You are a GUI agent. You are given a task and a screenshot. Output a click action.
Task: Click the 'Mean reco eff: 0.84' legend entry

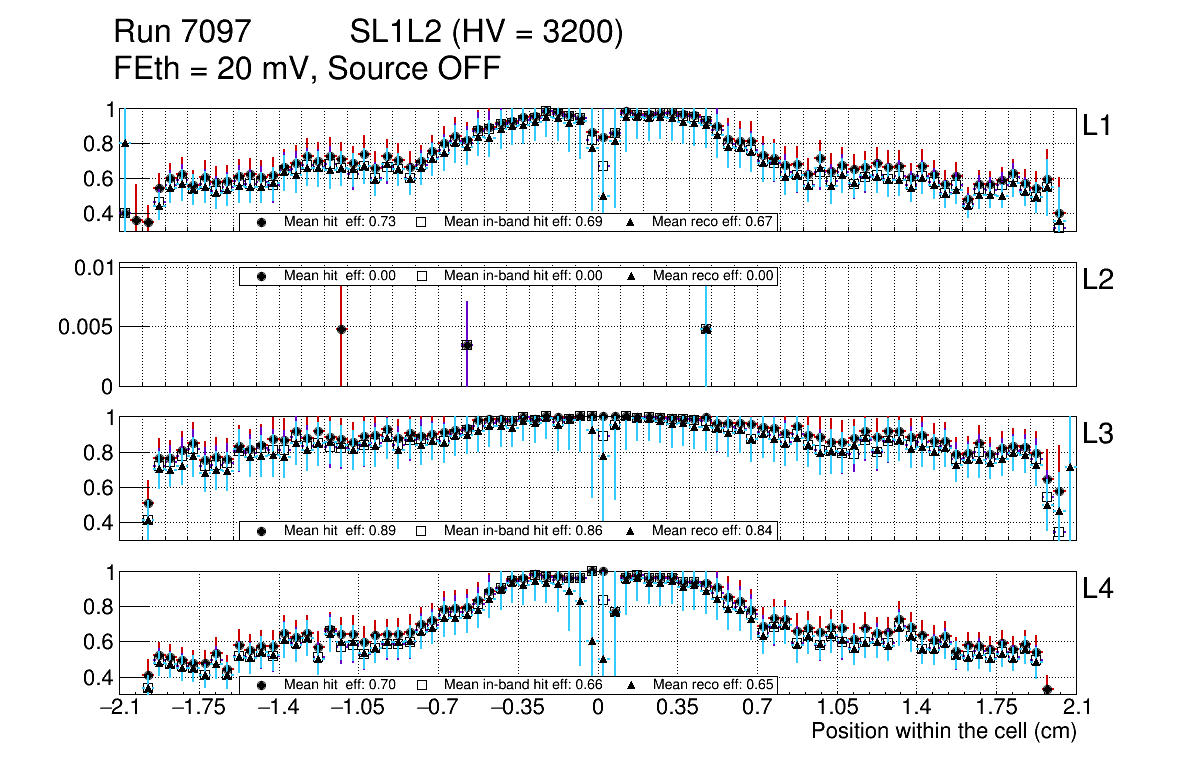coord(713,531)
